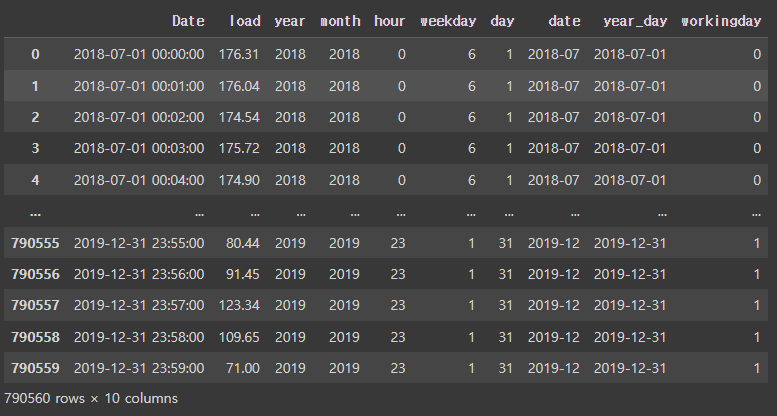Viewport: 777px width, 416px height.
Task: Click the Date column header
Action: click(188, 21)
